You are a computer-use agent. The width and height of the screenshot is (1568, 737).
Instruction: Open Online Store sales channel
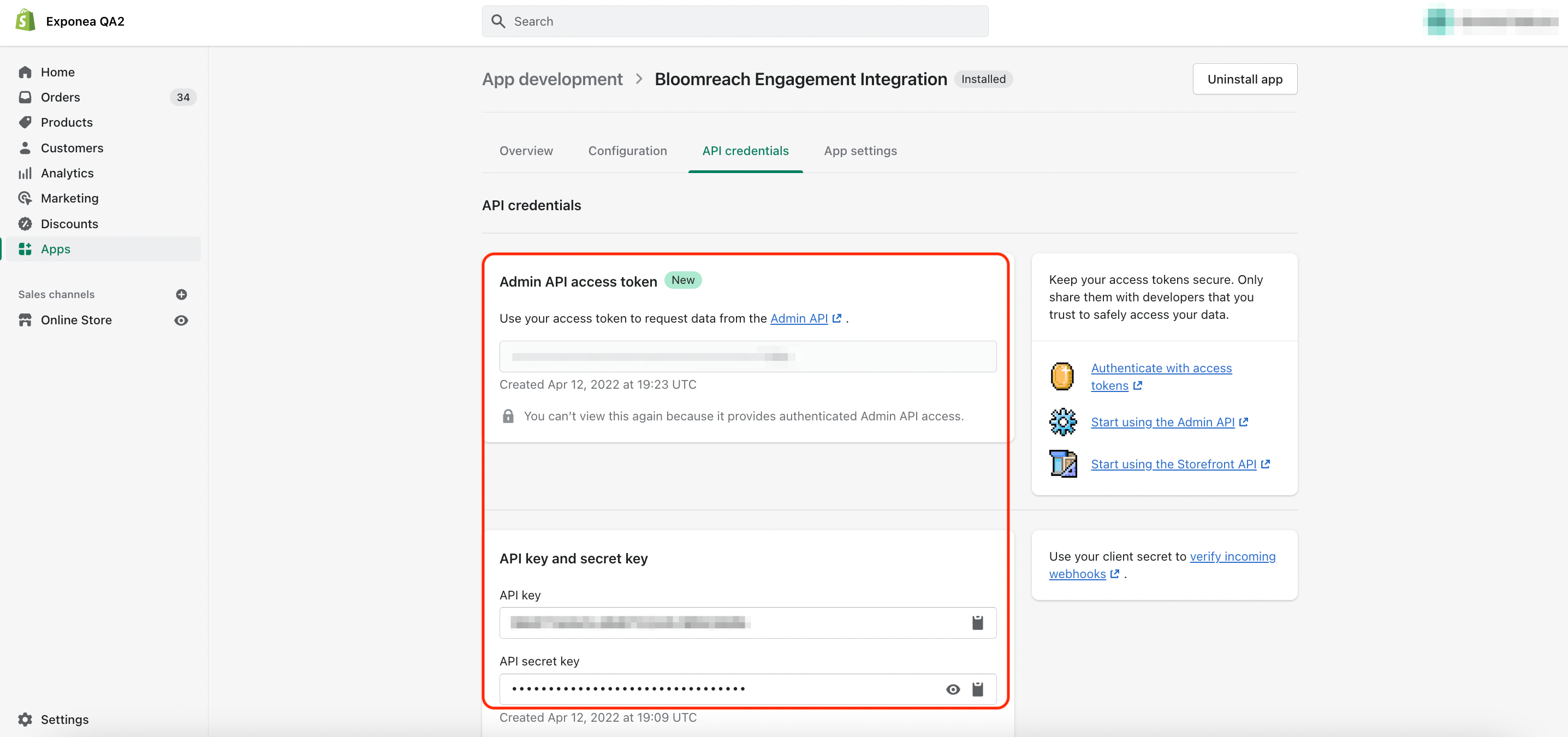(76, 320)
